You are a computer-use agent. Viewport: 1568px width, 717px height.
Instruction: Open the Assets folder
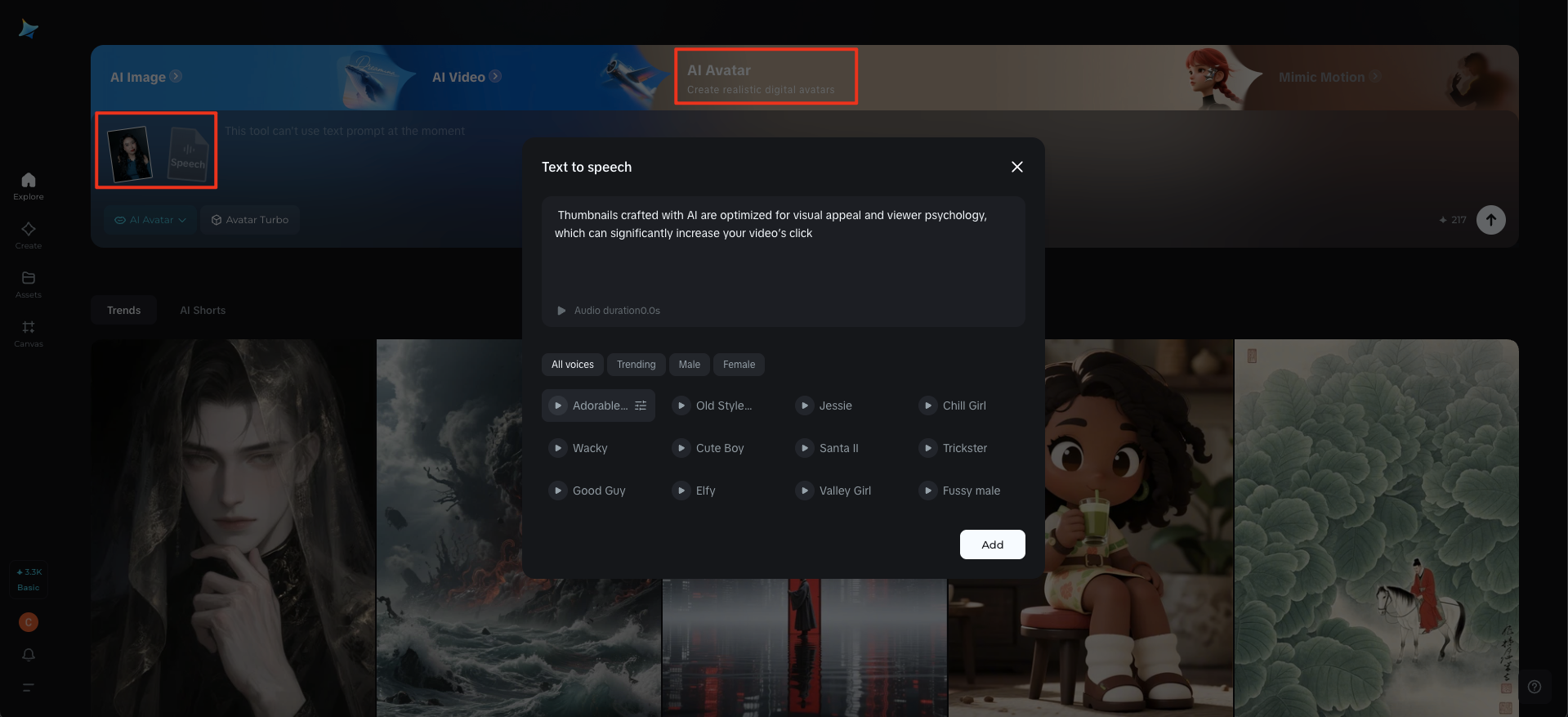[x=29, y=284]
